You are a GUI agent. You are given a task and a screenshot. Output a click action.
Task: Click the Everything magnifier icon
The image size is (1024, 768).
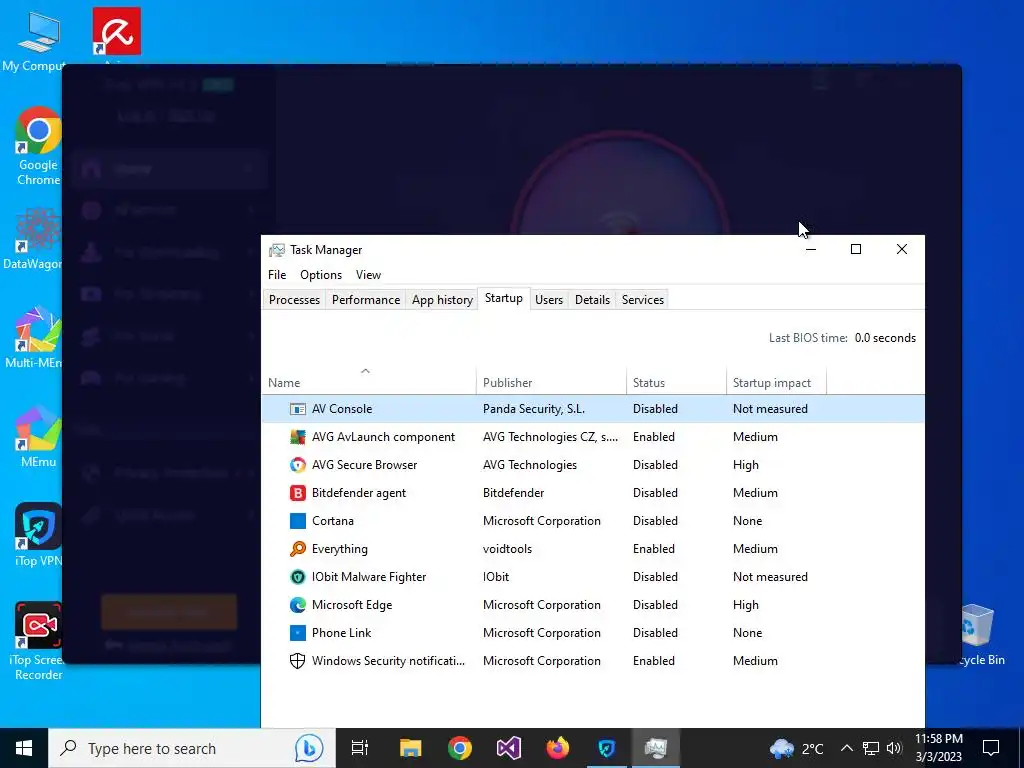(x=298, y=549)
